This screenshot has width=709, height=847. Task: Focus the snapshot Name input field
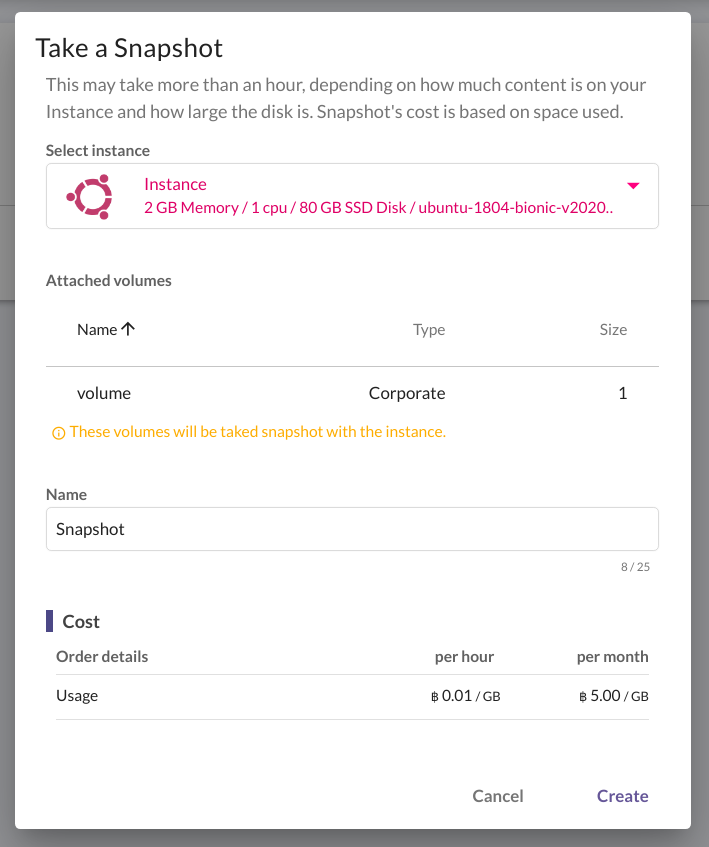click(352, 529)
